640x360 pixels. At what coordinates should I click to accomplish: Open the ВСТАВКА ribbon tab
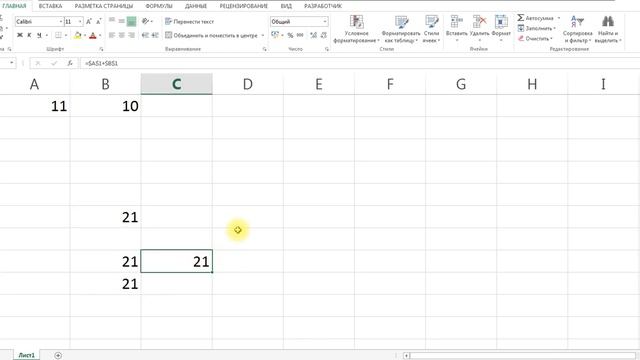50,6
